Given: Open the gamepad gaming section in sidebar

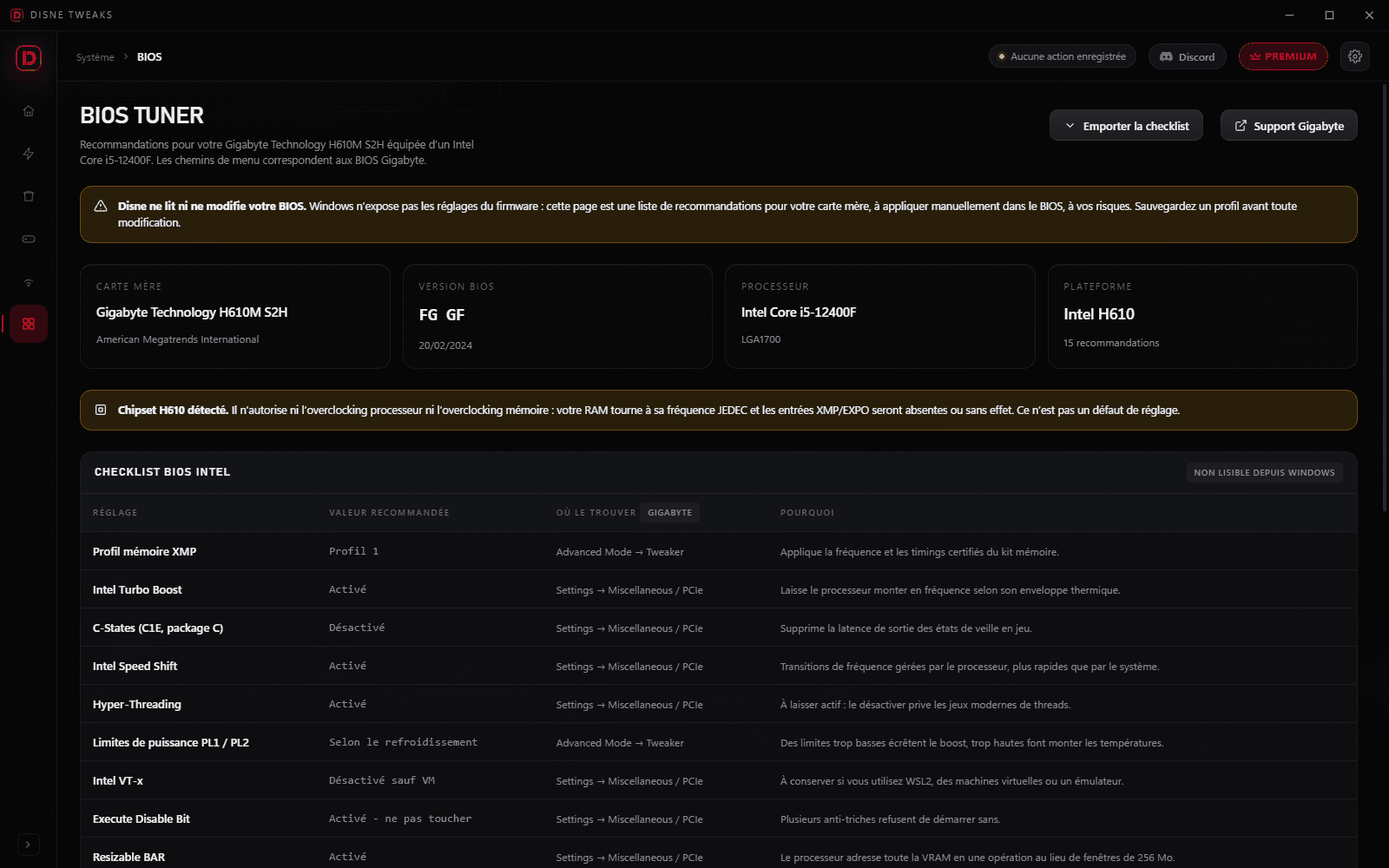Looking at the screenshot, I should (x=29, y=239).
